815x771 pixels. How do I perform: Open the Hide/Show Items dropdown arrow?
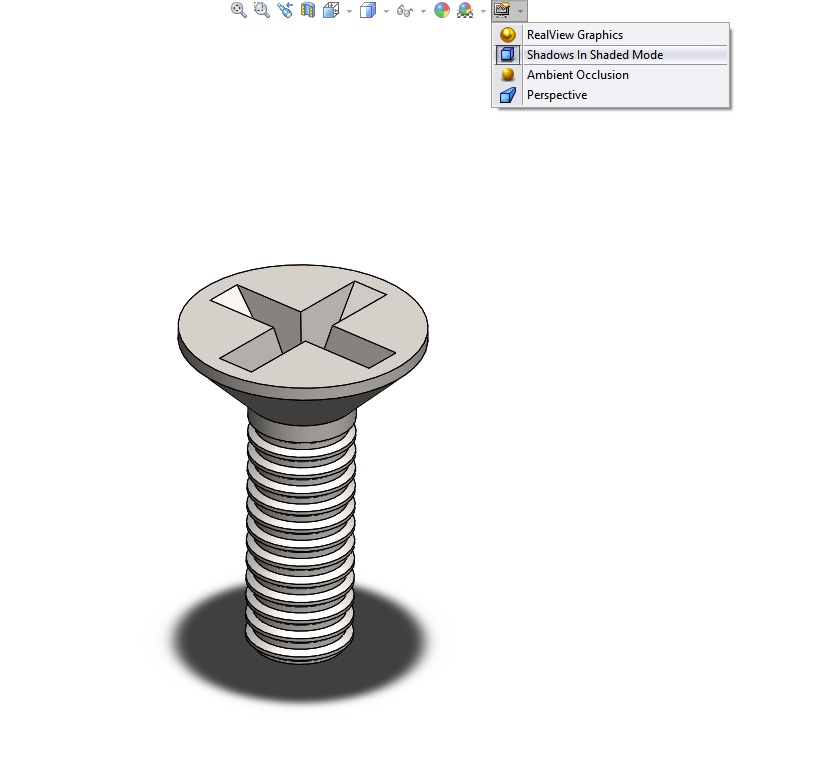[x=423, y=11]
